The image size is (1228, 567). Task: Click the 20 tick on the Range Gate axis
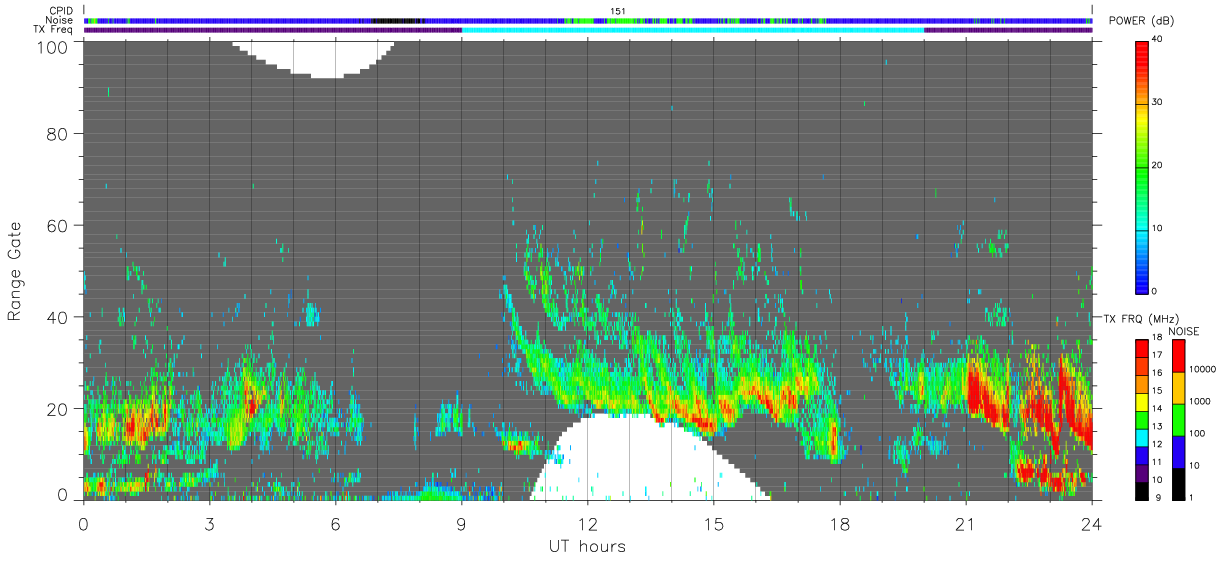[x=60, y=409]
